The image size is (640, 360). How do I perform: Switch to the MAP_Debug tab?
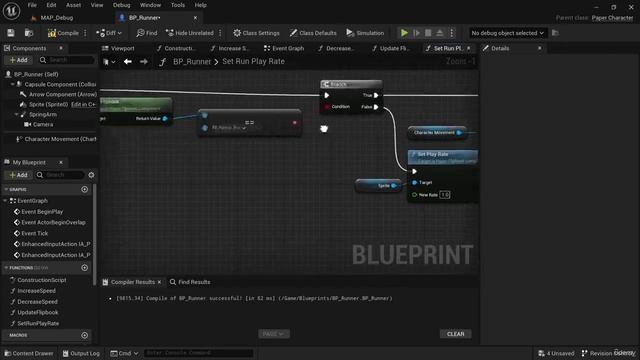coord(56,18)
